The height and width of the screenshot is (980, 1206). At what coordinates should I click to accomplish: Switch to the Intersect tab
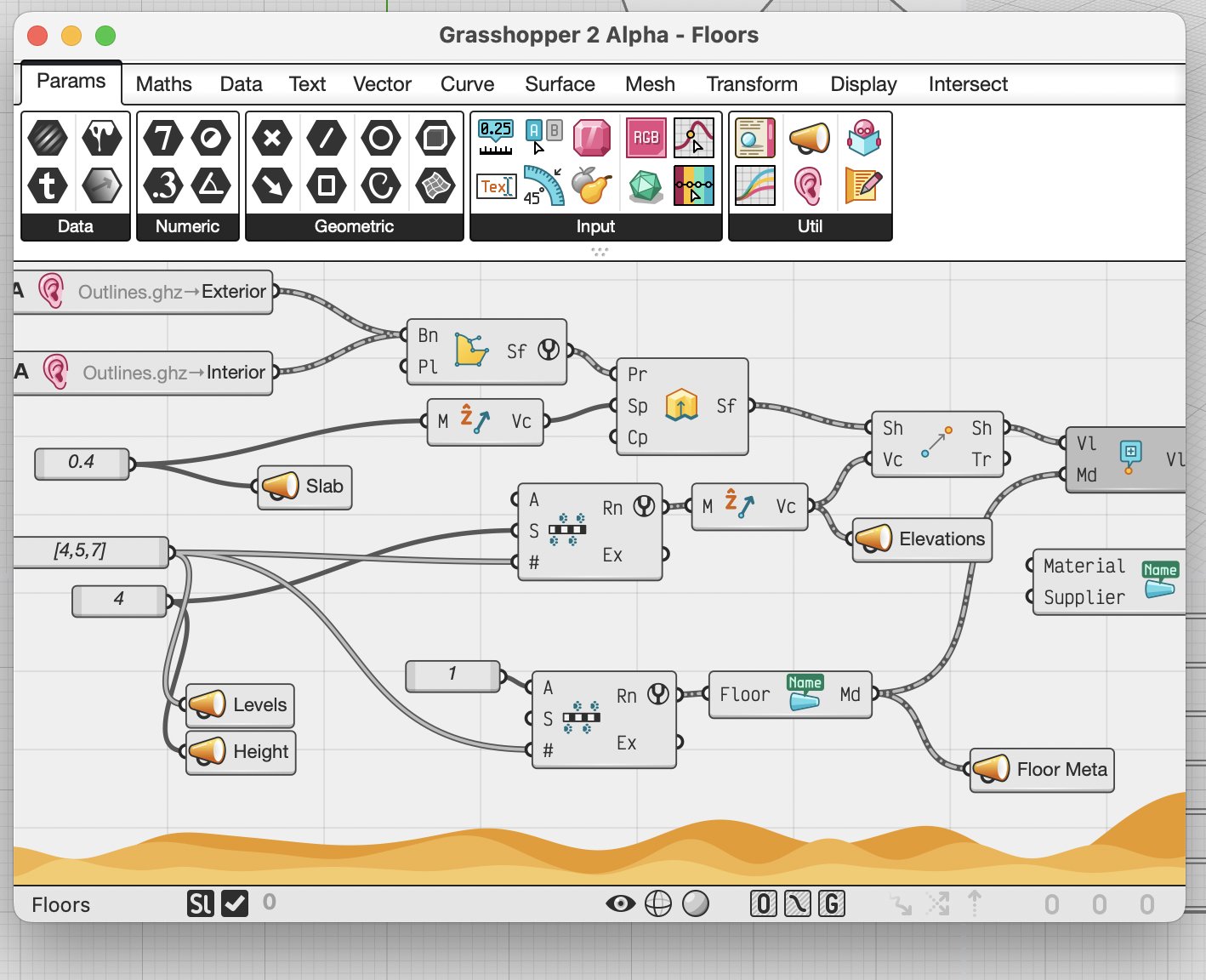pos(968,84)
